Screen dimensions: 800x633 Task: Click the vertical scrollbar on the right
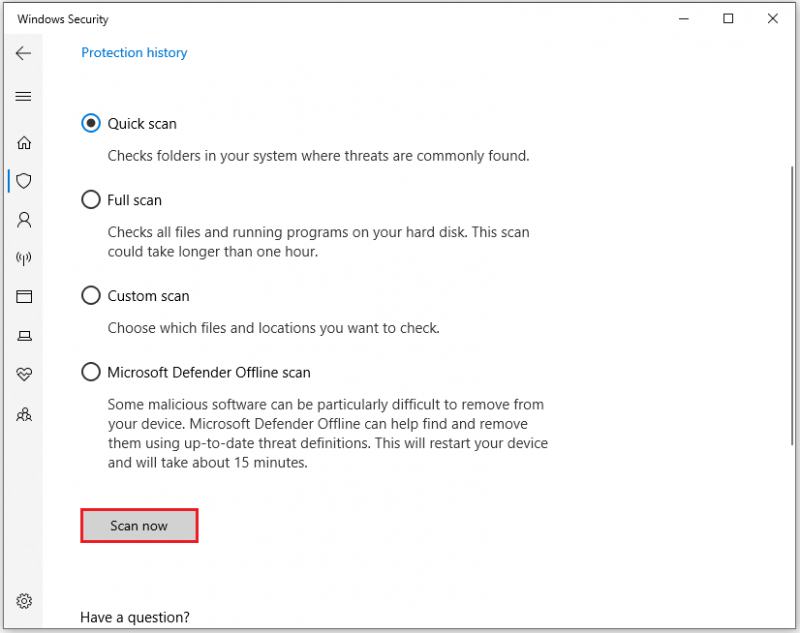coord(792,305)
